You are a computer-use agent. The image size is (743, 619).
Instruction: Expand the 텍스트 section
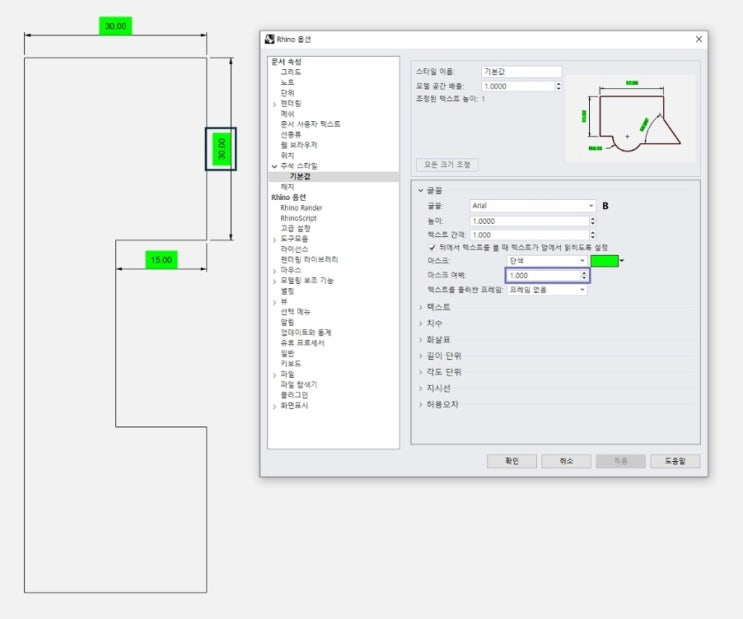coord(420,307)
